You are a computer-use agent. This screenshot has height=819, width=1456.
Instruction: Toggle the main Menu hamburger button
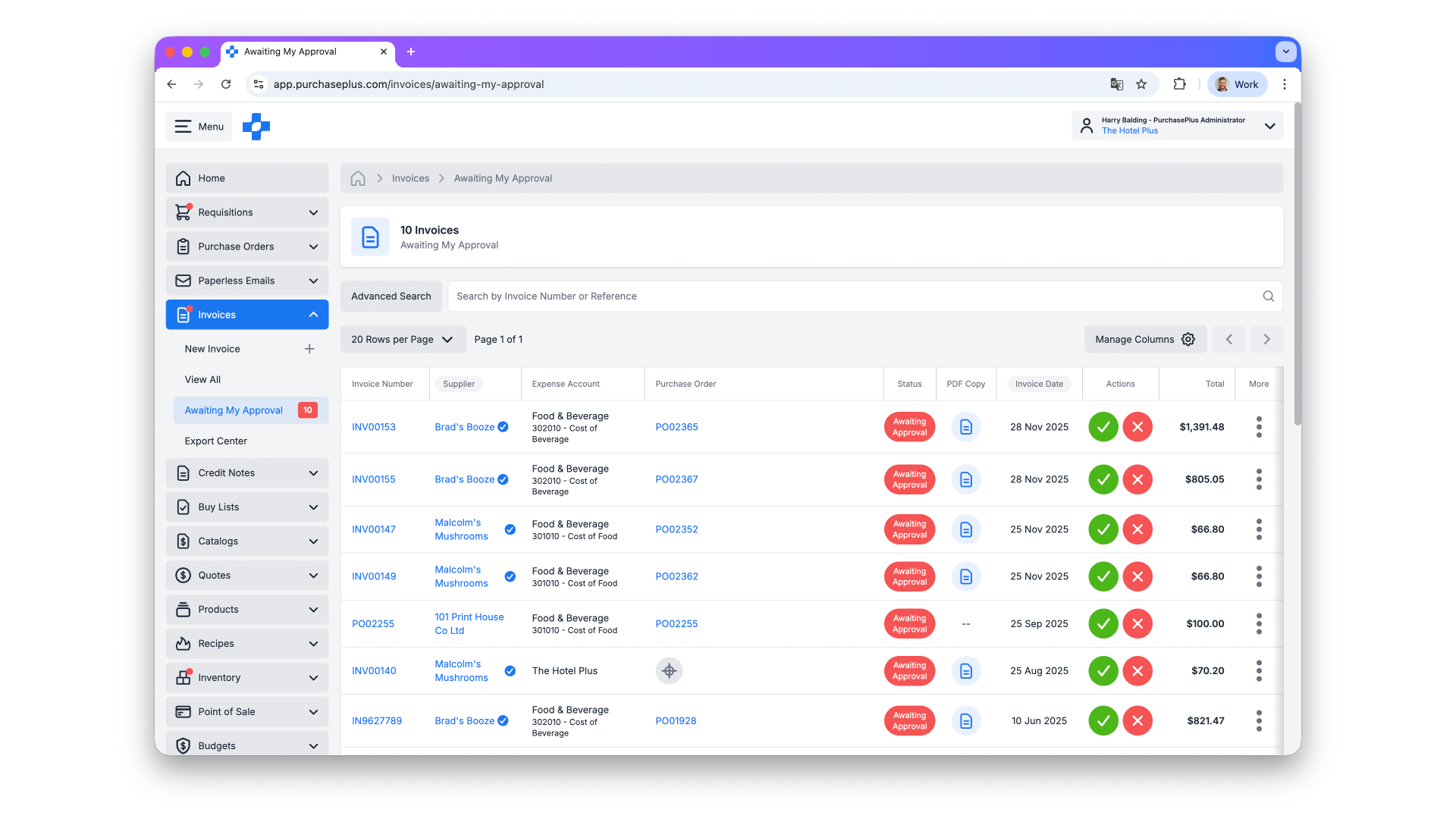tap(199, 127)
